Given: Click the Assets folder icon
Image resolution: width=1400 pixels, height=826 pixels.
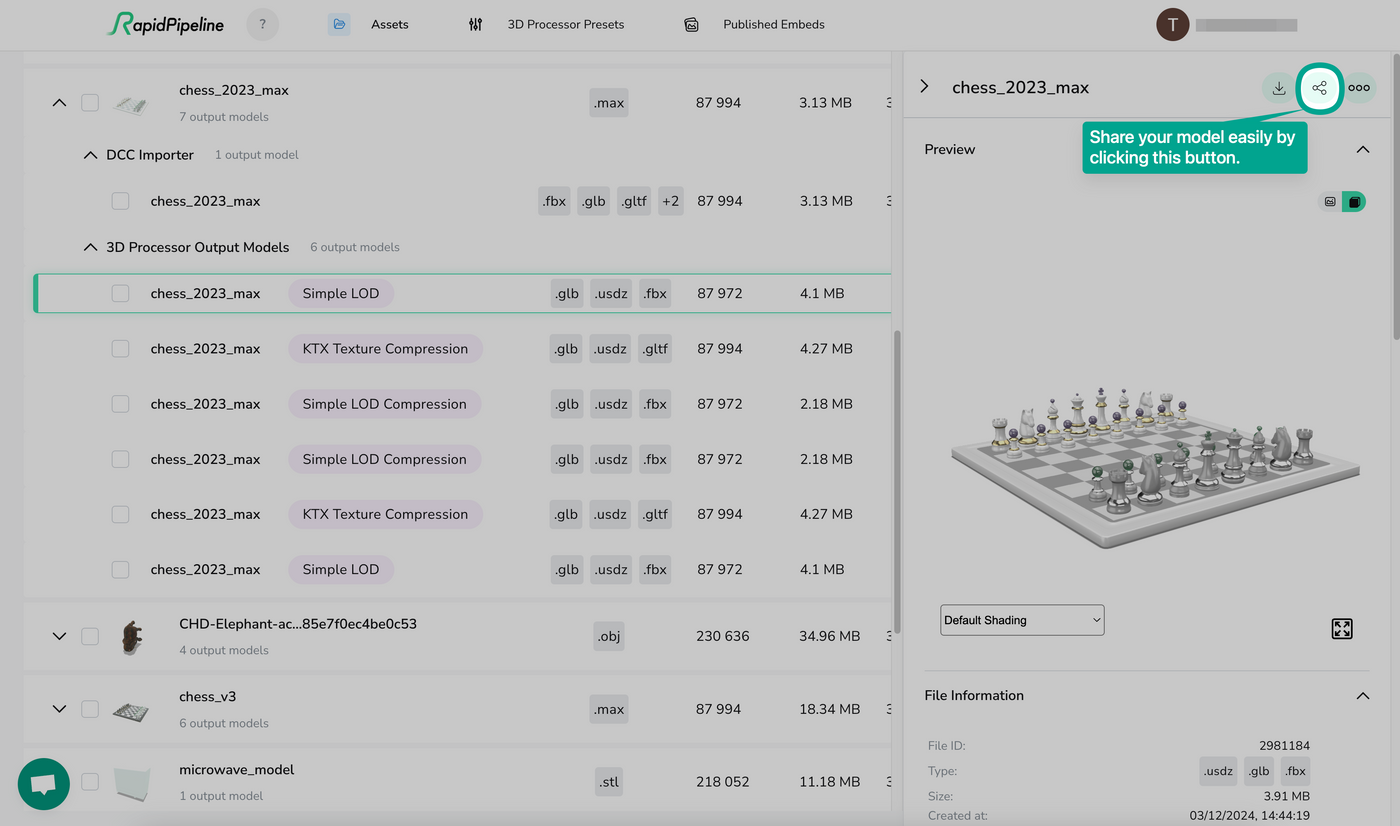Looking at the screenshot, I should (x=340, y=25).
